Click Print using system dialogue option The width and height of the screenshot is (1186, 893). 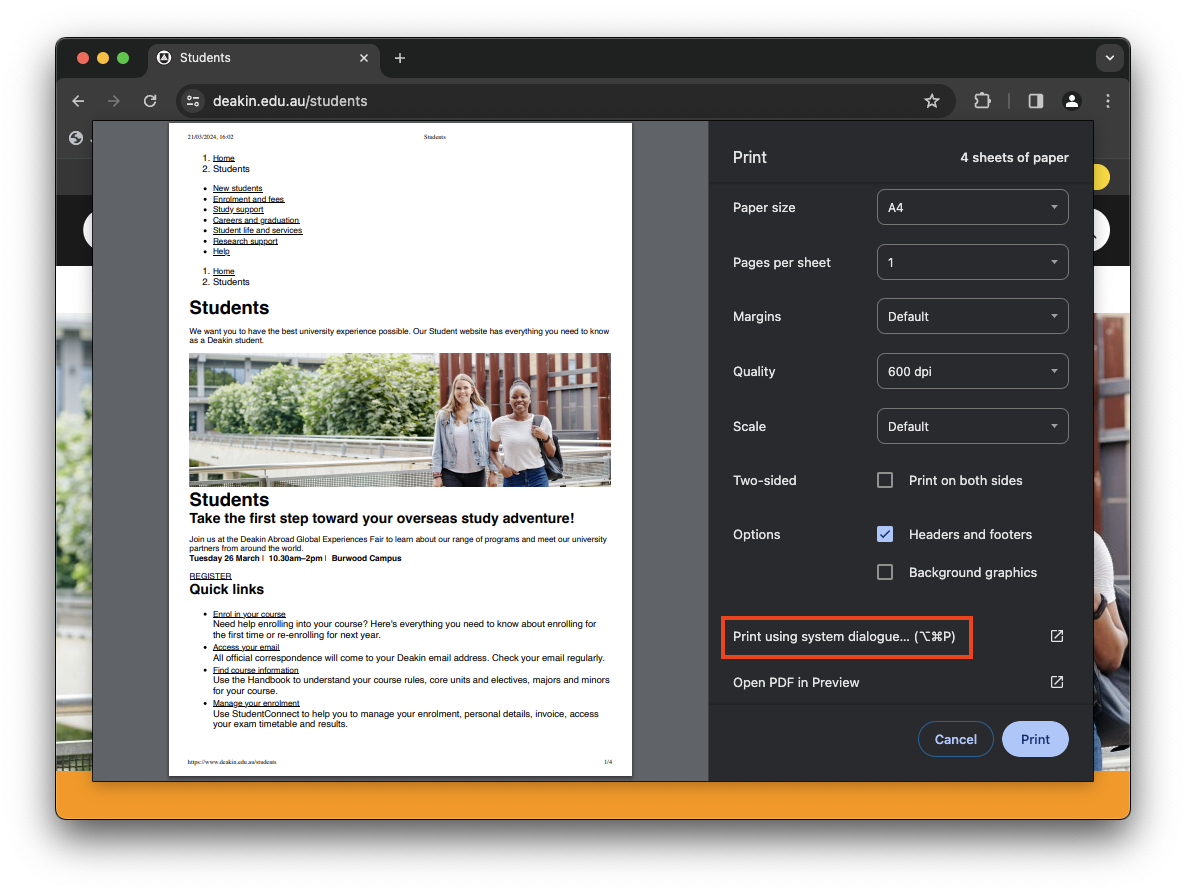pyautogui.click(x=847, y=637)
